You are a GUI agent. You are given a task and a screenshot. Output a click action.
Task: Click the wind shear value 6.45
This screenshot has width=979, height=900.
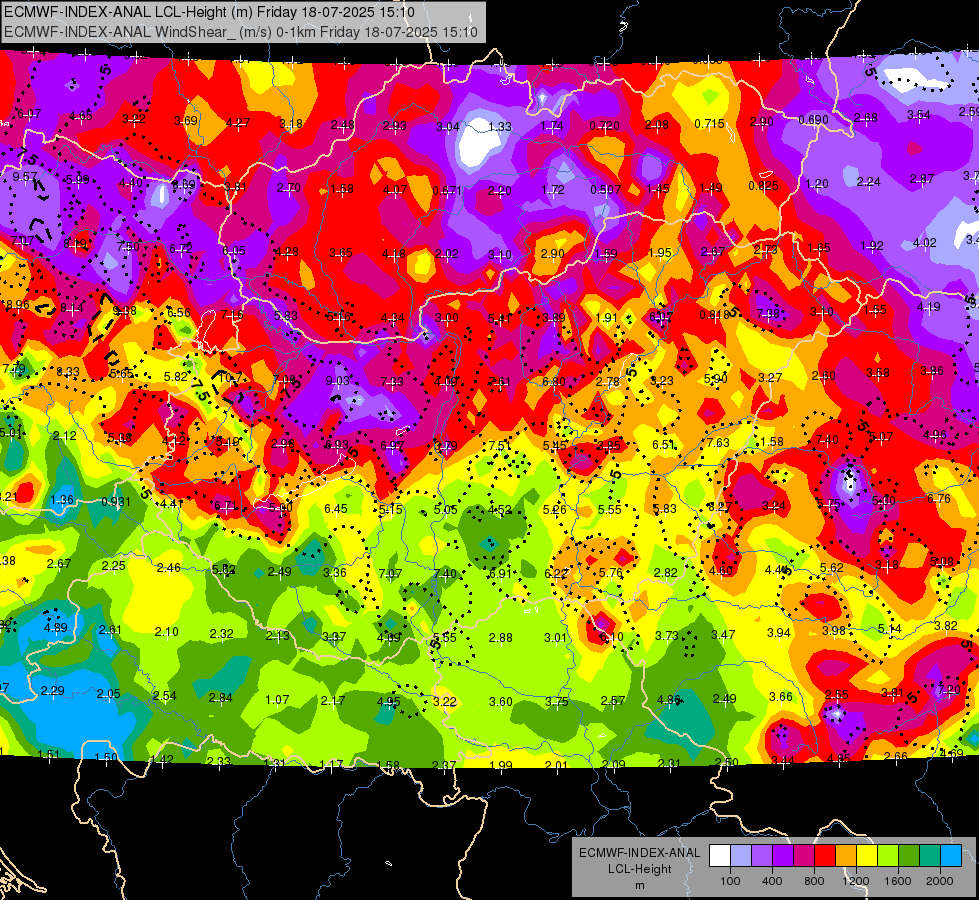336,508
